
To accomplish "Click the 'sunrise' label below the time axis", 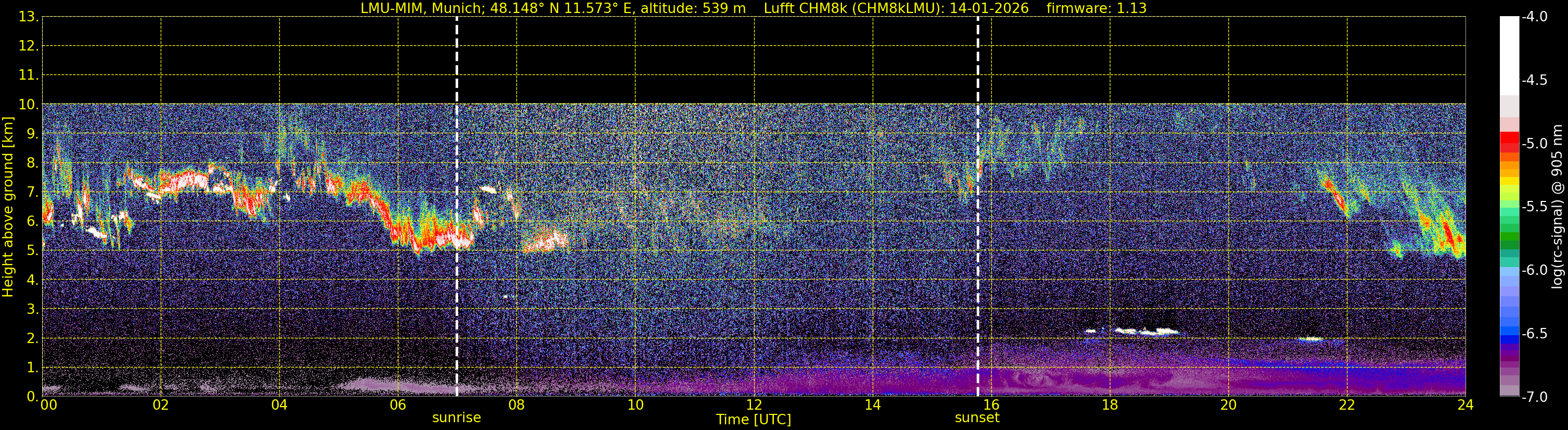I will [457, 418].
